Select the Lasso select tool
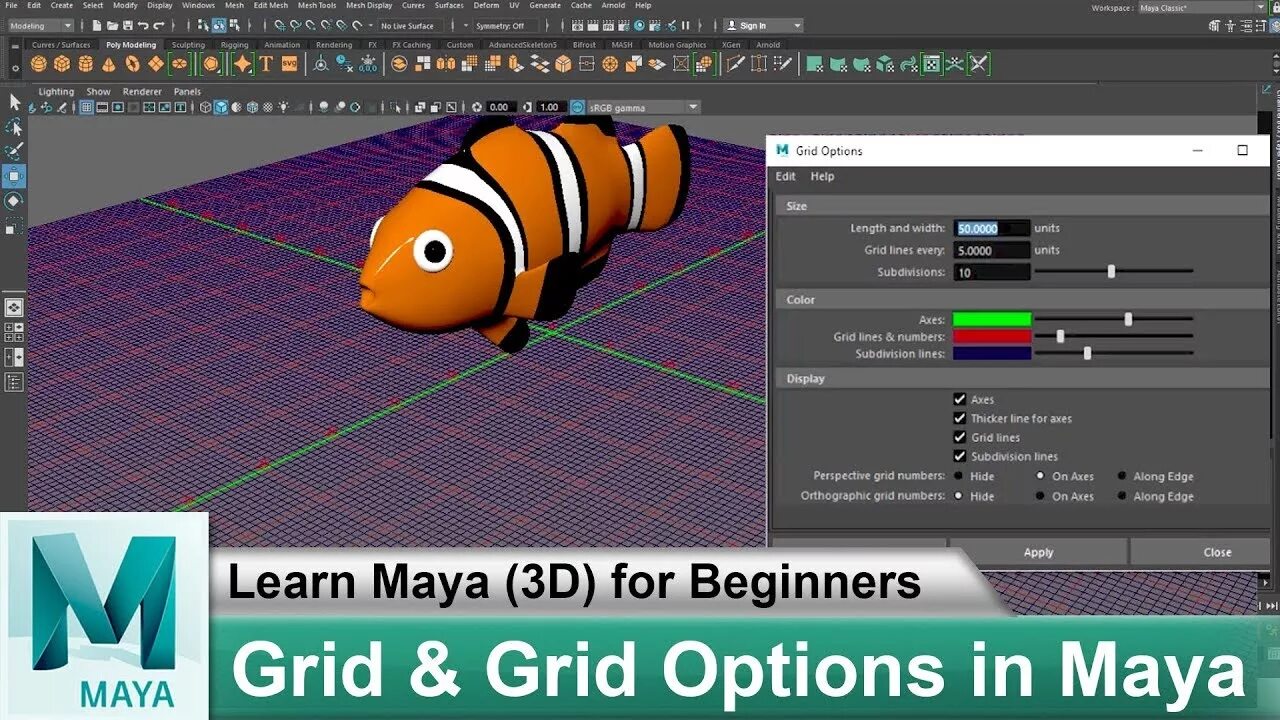 tap(14, 127)
